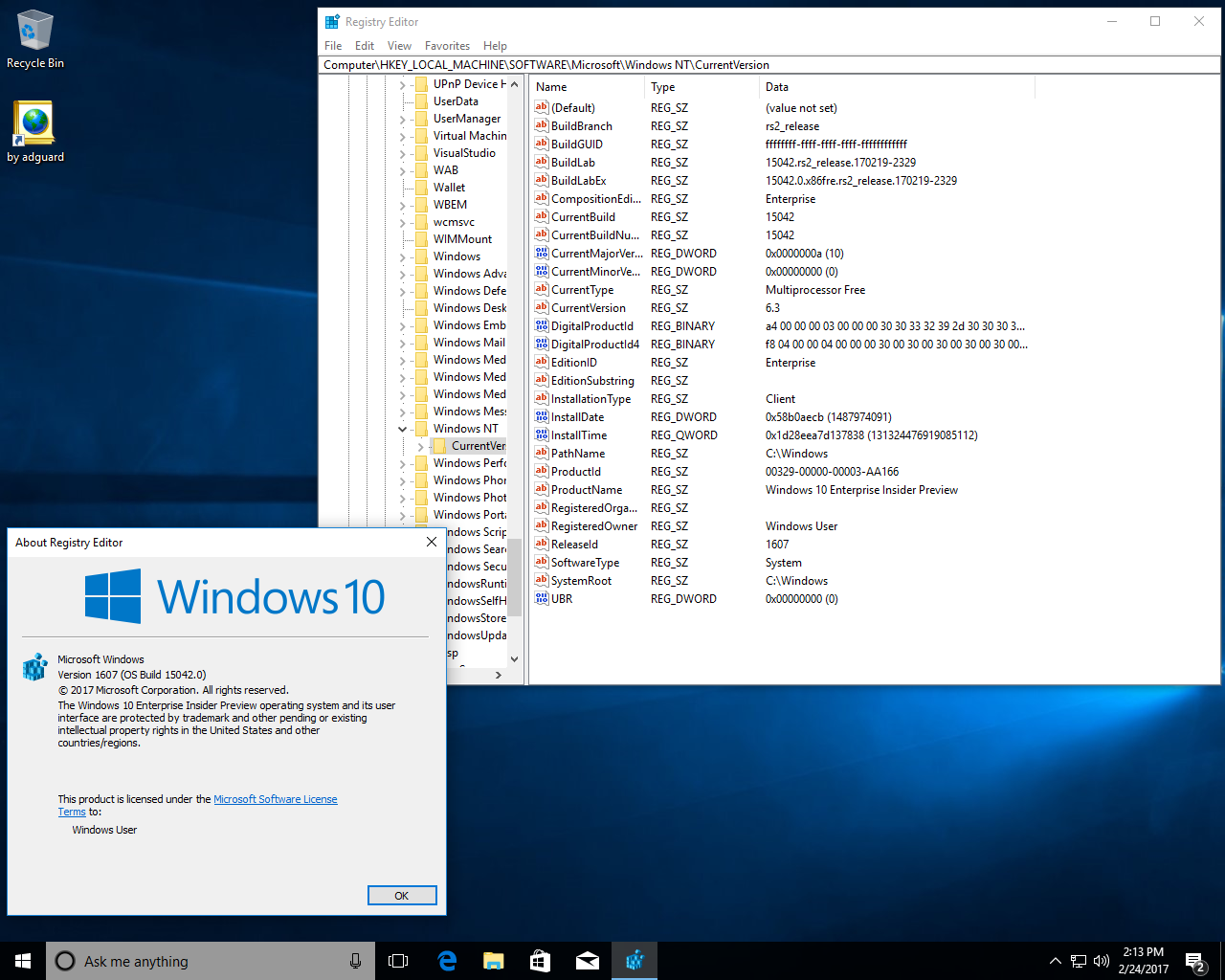Click the network icon in system tray
Screen dimensions: 1225x980
[x=1079, y=961]
